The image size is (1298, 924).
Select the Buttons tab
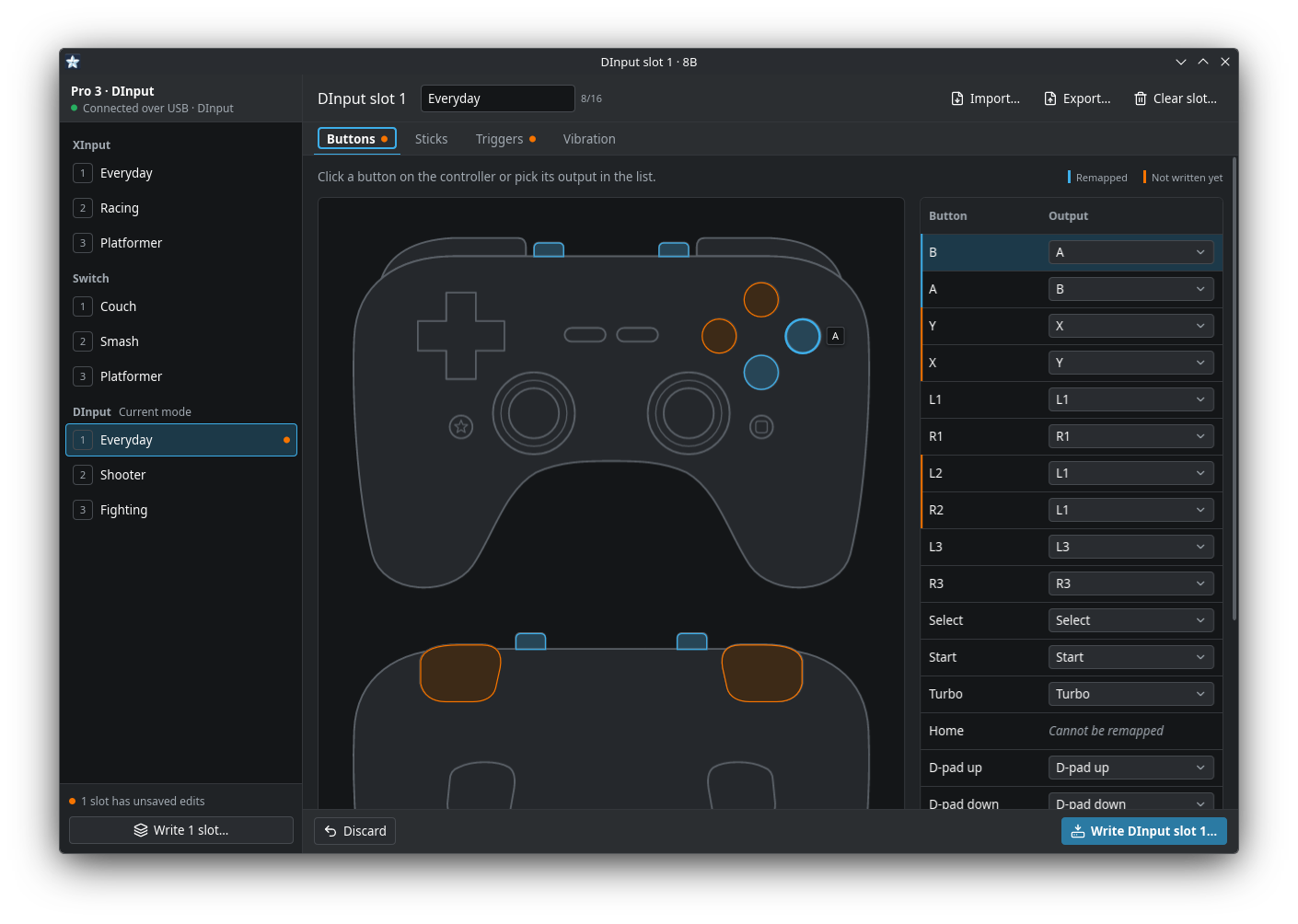point(357,139)
